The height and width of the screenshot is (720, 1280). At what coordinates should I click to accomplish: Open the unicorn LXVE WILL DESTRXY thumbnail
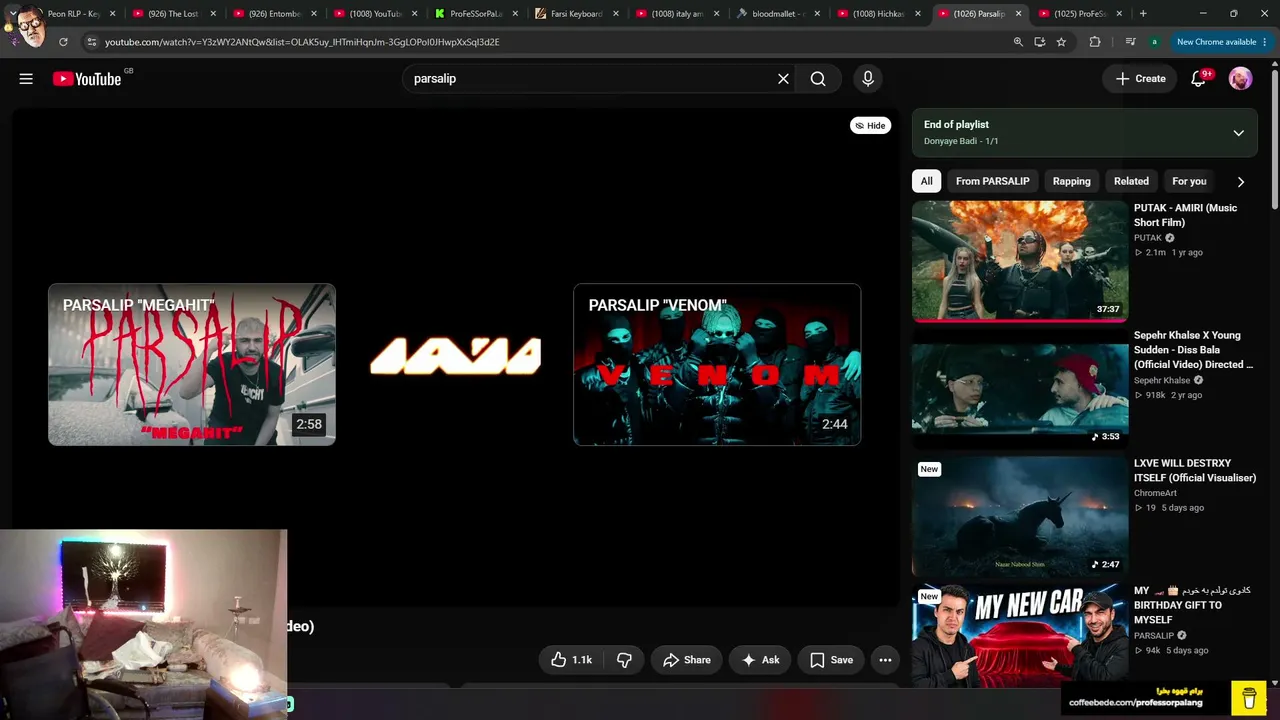(1020, 517)
